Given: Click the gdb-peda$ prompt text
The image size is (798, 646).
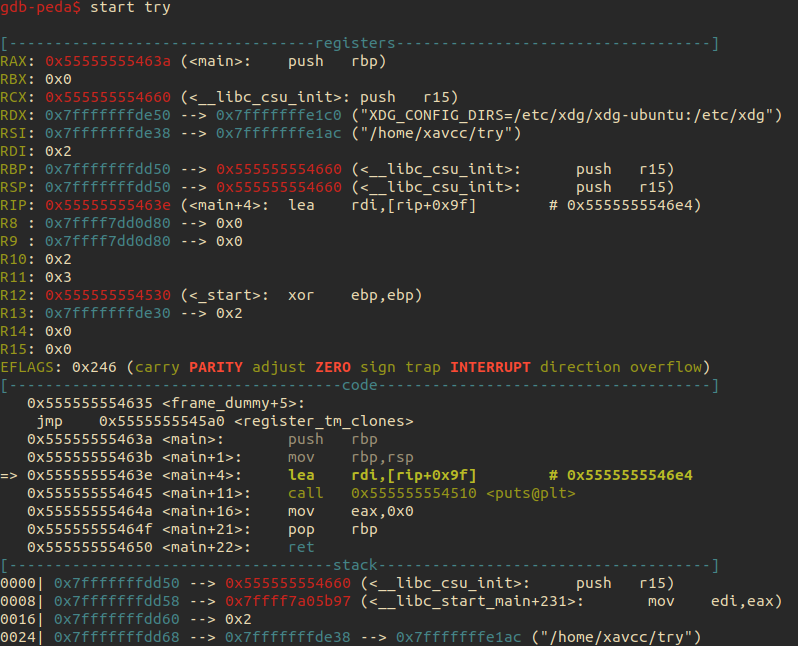Looking at the screenshot, I should [x=40, y=8].
